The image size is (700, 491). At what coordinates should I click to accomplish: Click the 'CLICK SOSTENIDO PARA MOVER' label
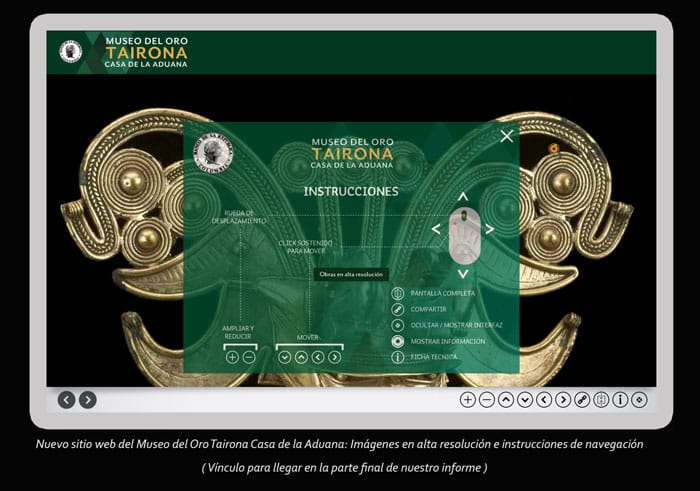click(x=305, y=247)
